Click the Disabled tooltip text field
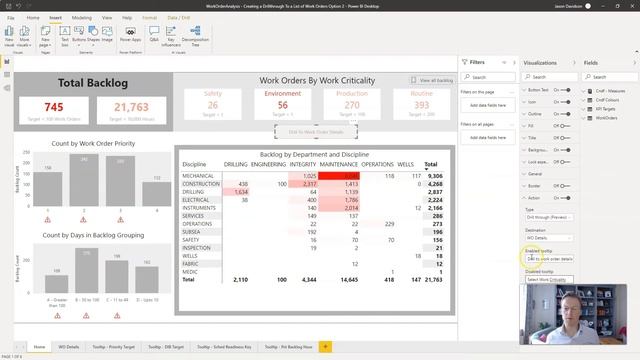 (x=549, y=280)
